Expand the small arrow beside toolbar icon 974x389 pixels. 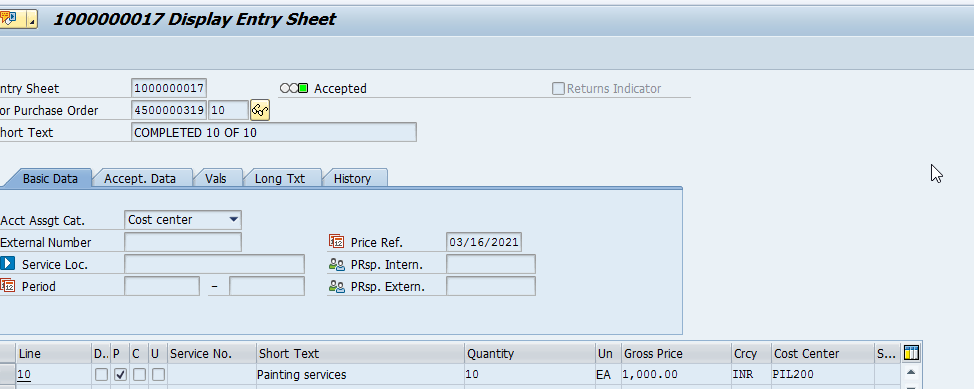click(x=32, y=19)
